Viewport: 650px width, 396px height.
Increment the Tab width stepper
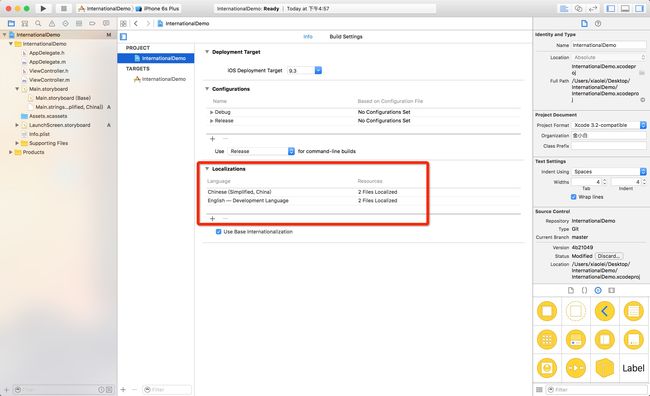[604, 180]
